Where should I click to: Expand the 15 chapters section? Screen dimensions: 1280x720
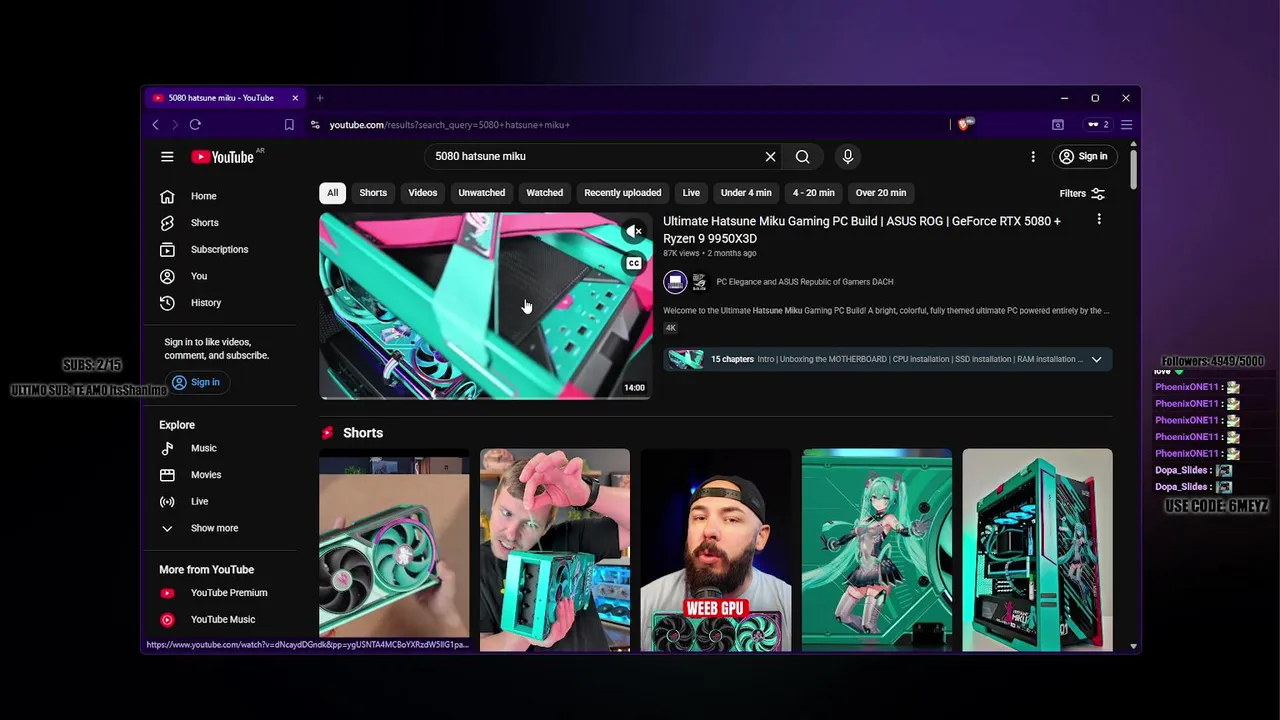(1096, 359)
